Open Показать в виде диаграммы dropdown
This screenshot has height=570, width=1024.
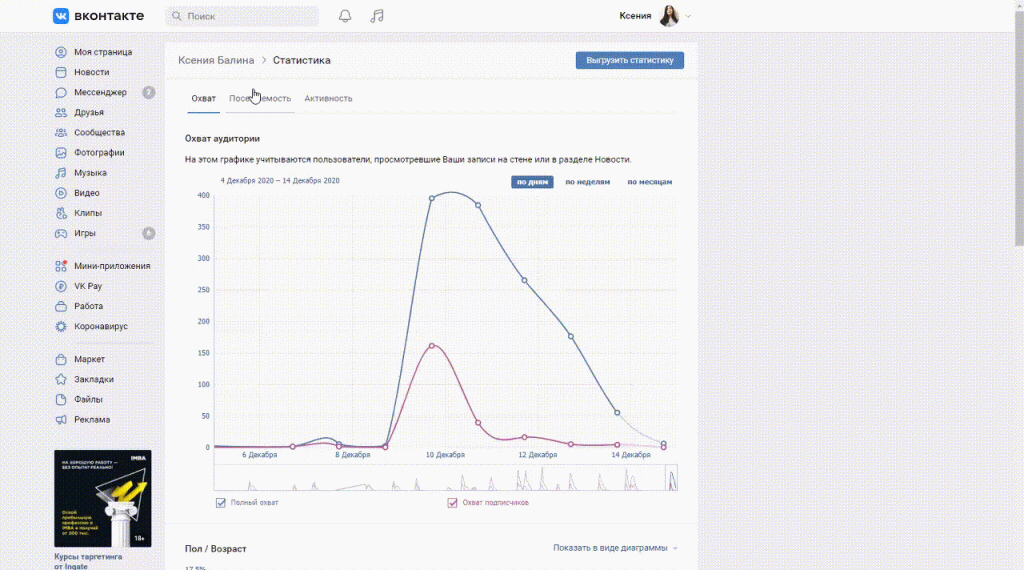(615, 548)
